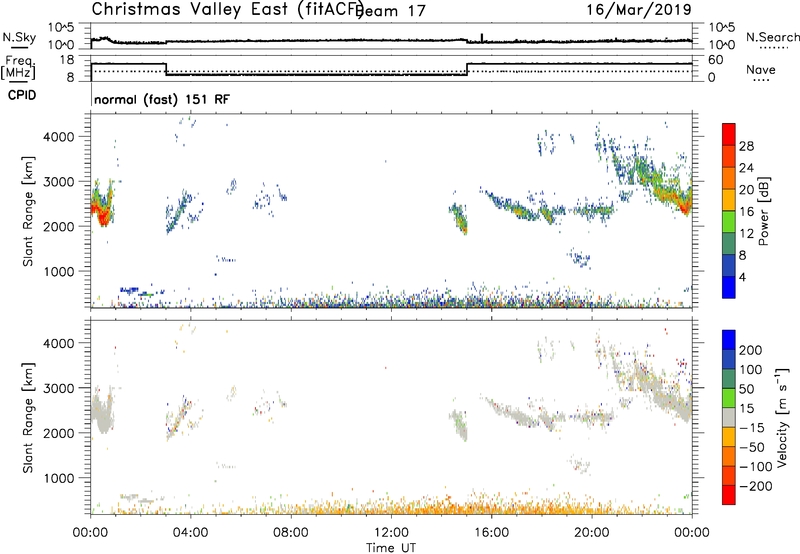Click the '60' Nave axis tick
The image size is (800, 554).
pos(716,60)
